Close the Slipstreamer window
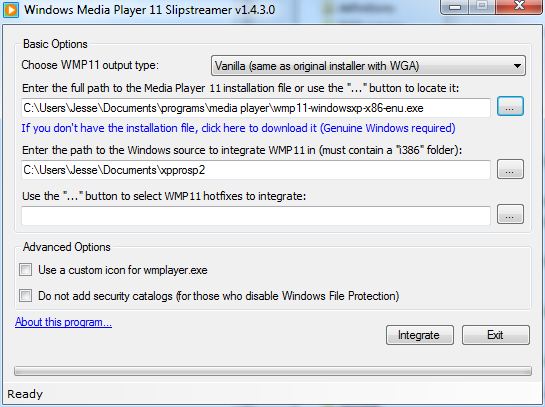 [x=519, y=6]
